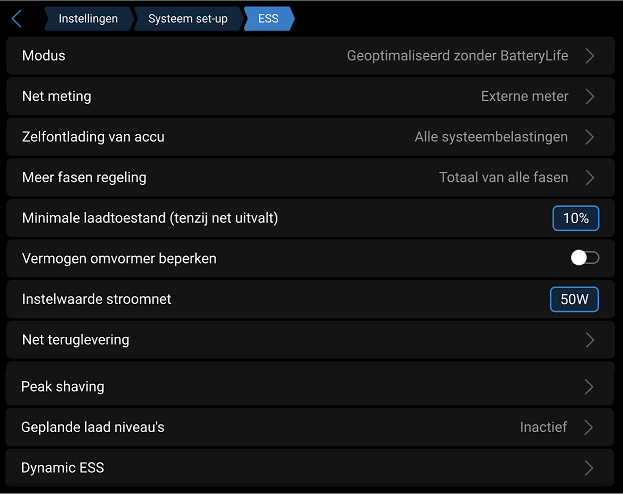623x494 pixels.
Task: Select the Alle systeembelastingen option value
Action: 491,137
